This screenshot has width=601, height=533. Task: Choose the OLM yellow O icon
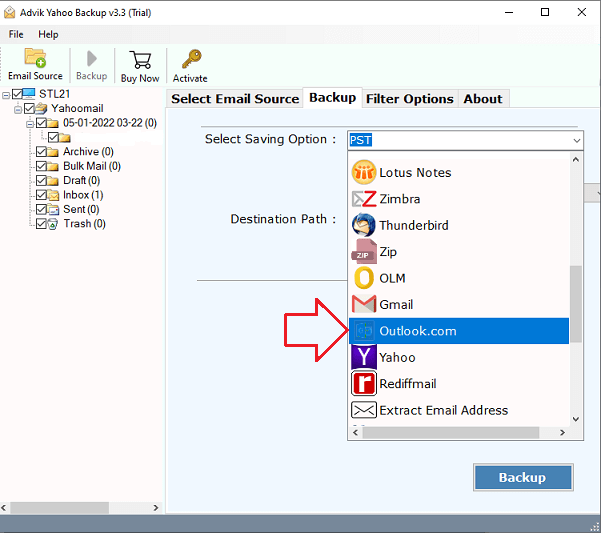click(363, 278)
